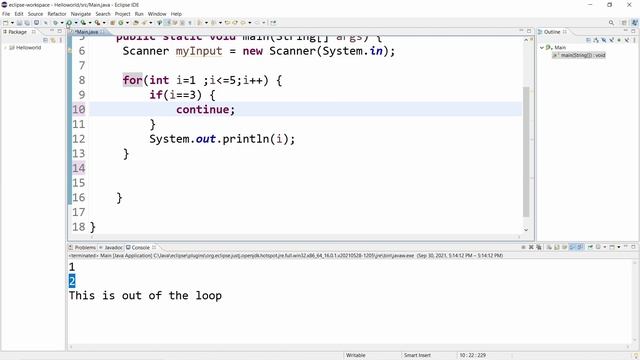Open the Display Selected Console dropdown
The width and height of the screenshot is (640, 360).
pyautogui.click(x=604, y=247)
